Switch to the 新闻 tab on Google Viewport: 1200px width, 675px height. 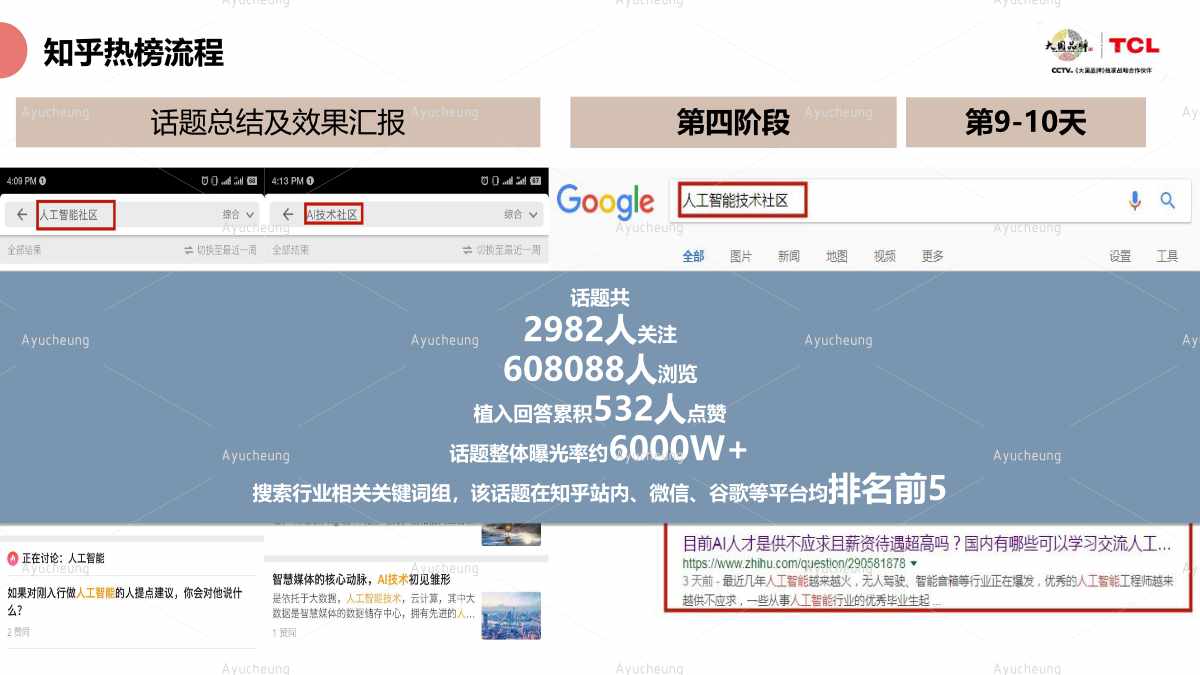788,256
